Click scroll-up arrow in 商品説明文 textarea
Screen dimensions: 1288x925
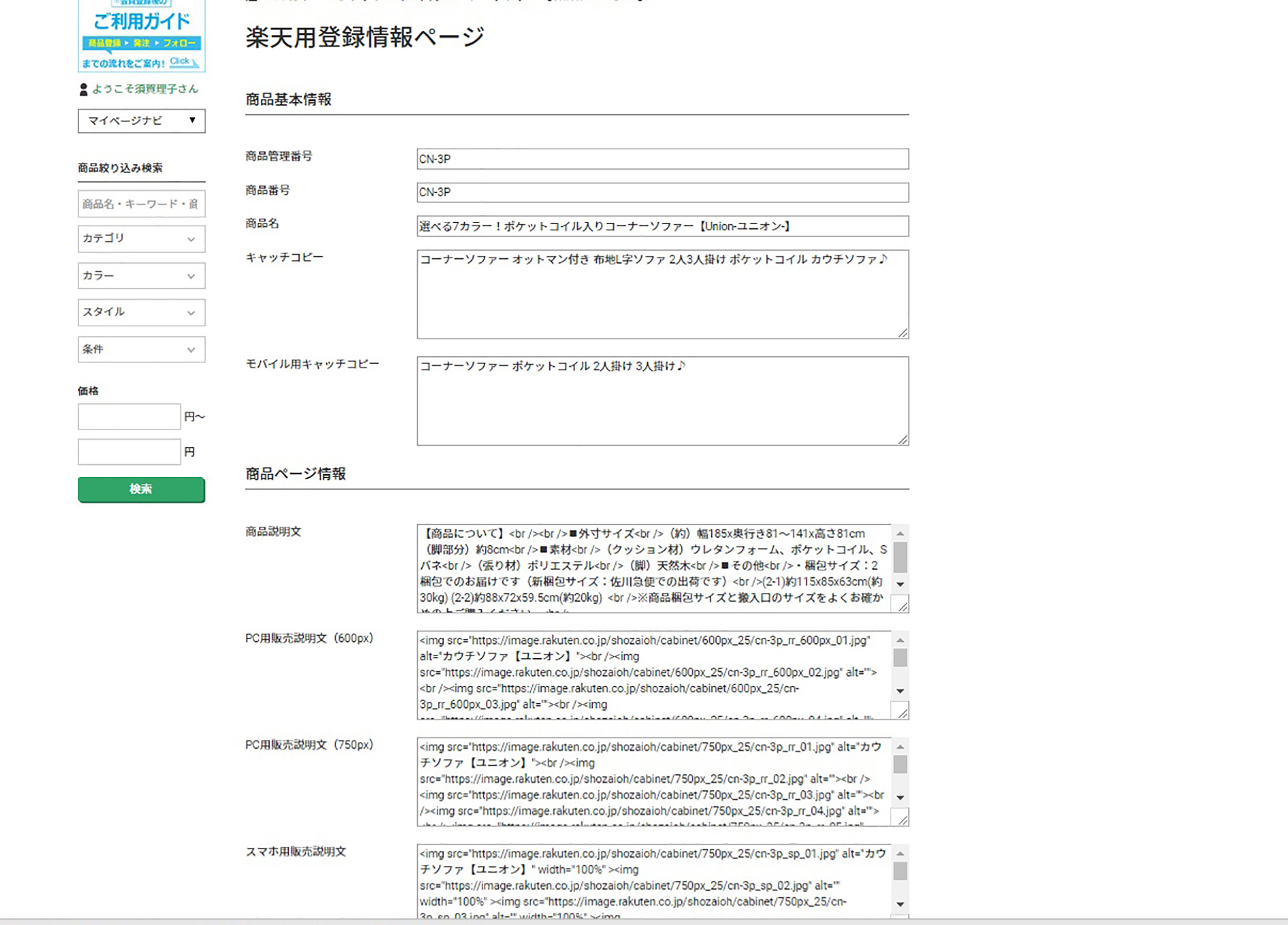900,533
